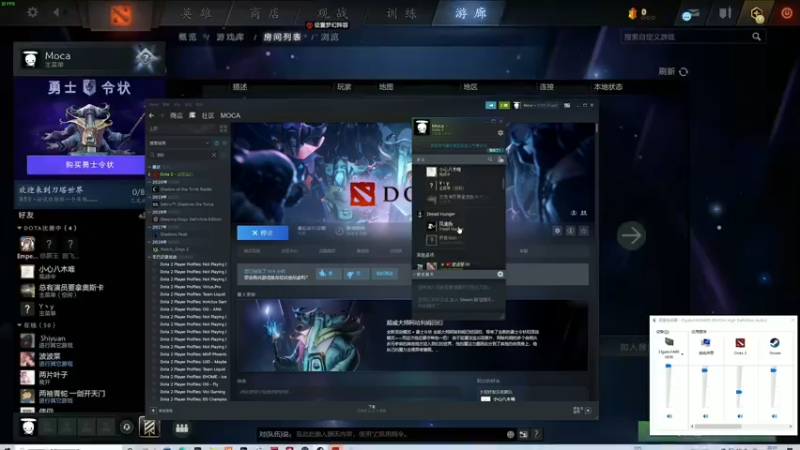Open the 观战 tab in Dota header

(x=333, y=13)
